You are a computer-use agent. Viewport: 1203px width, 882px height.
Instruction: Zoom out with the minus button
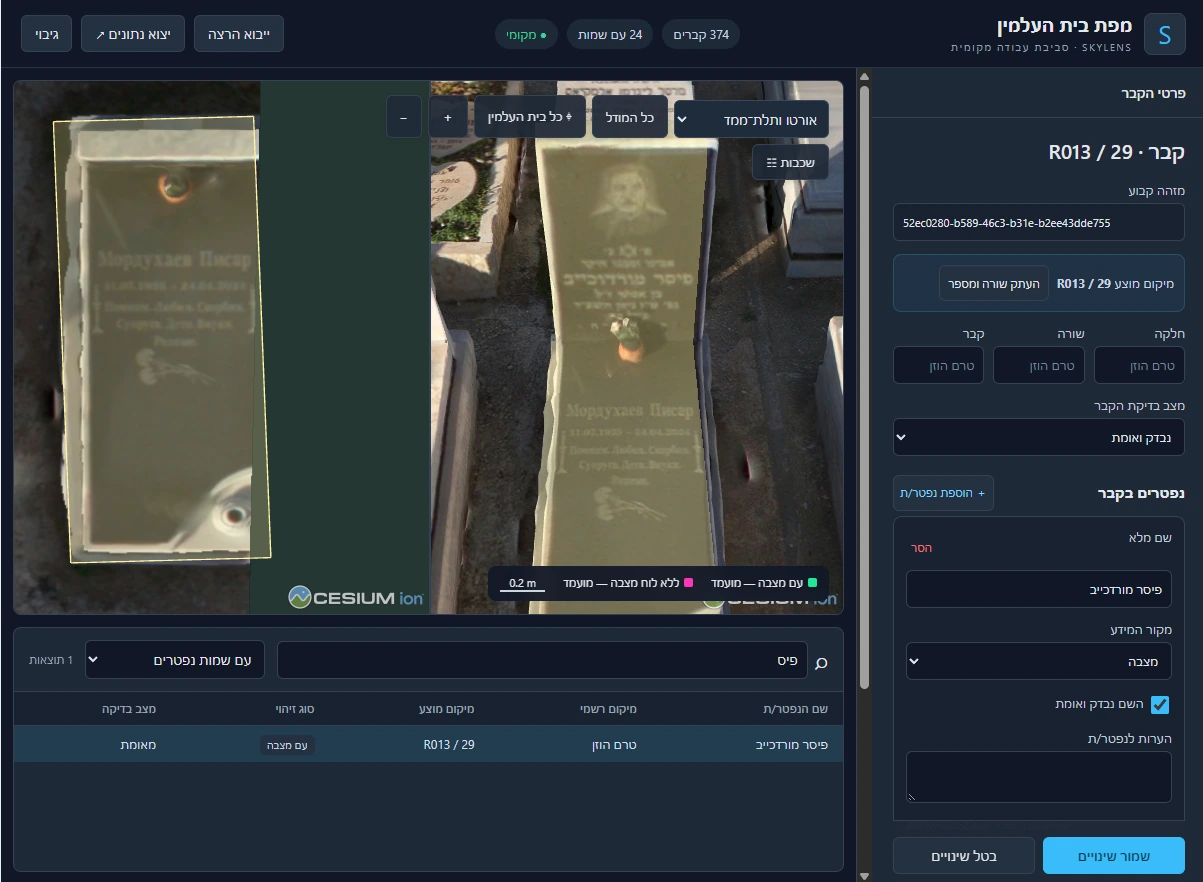pos(403,118)
